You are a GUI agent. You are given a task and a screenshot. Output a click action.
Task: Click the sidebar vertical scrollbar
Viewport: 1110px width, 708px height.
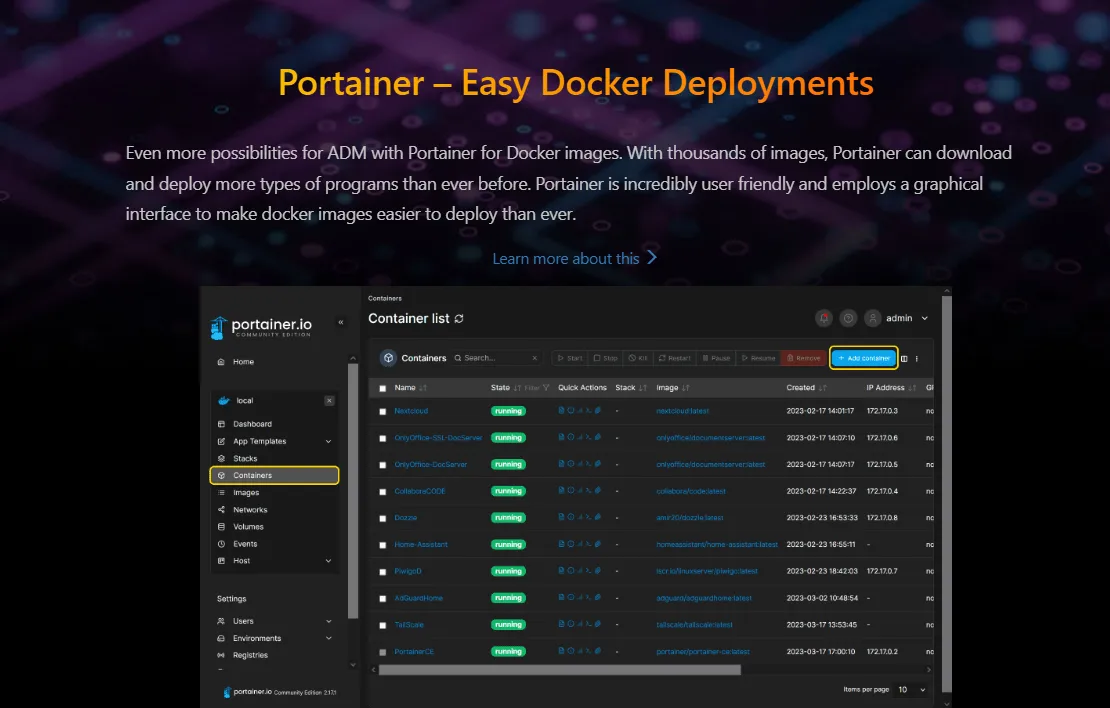353,491
